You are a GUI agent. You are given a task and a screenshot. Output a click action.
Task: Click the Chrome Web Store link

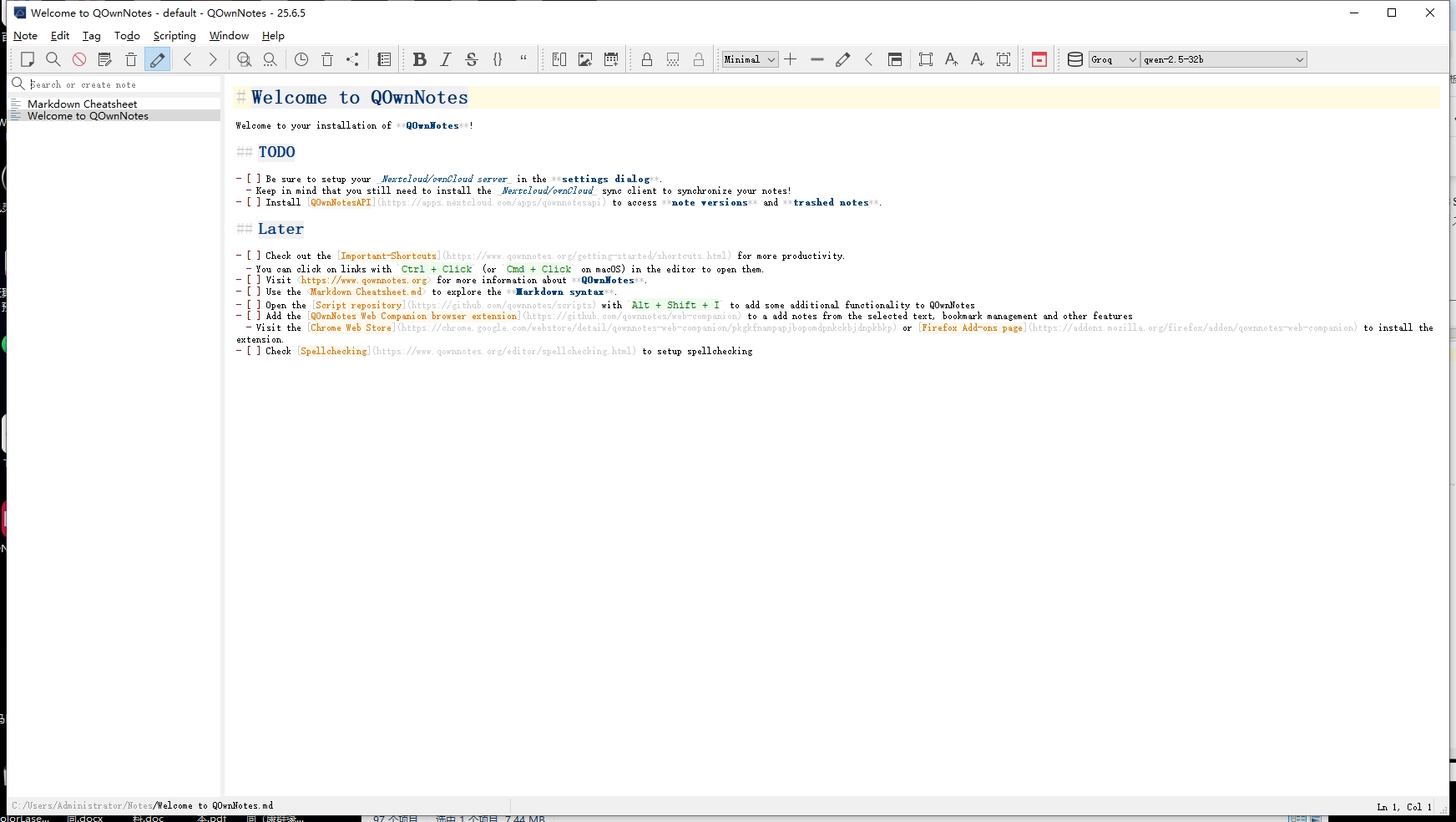click(351, 328)
